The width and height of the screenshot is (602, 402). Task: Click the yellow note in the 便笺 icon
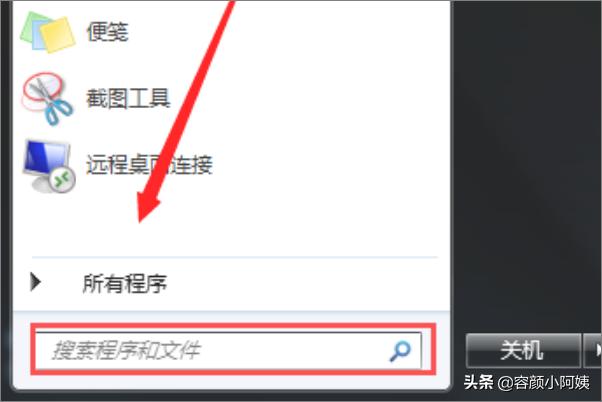(x=58, y=35)
